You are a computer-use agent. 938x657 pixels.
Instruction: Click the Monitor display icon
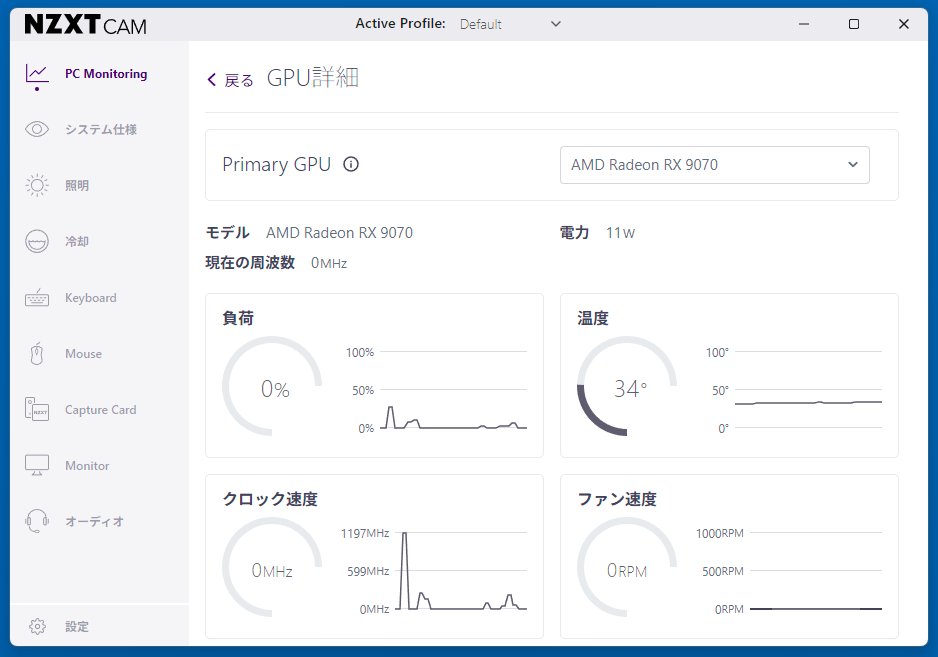coord(37,465)
